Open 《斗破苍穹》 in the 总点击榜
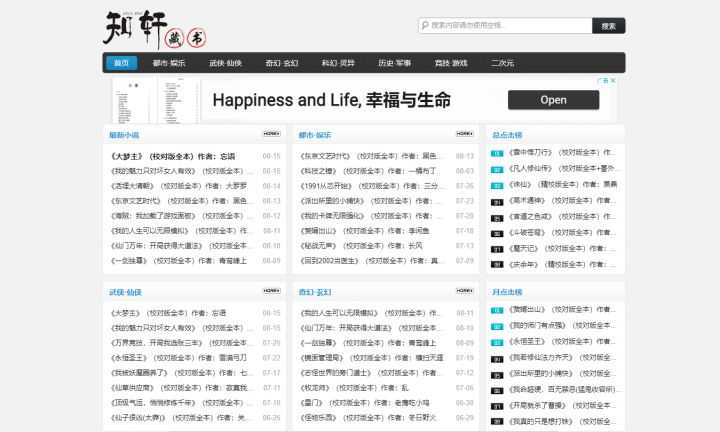Screen dimensions: 720x432 (x=562, y=232)
